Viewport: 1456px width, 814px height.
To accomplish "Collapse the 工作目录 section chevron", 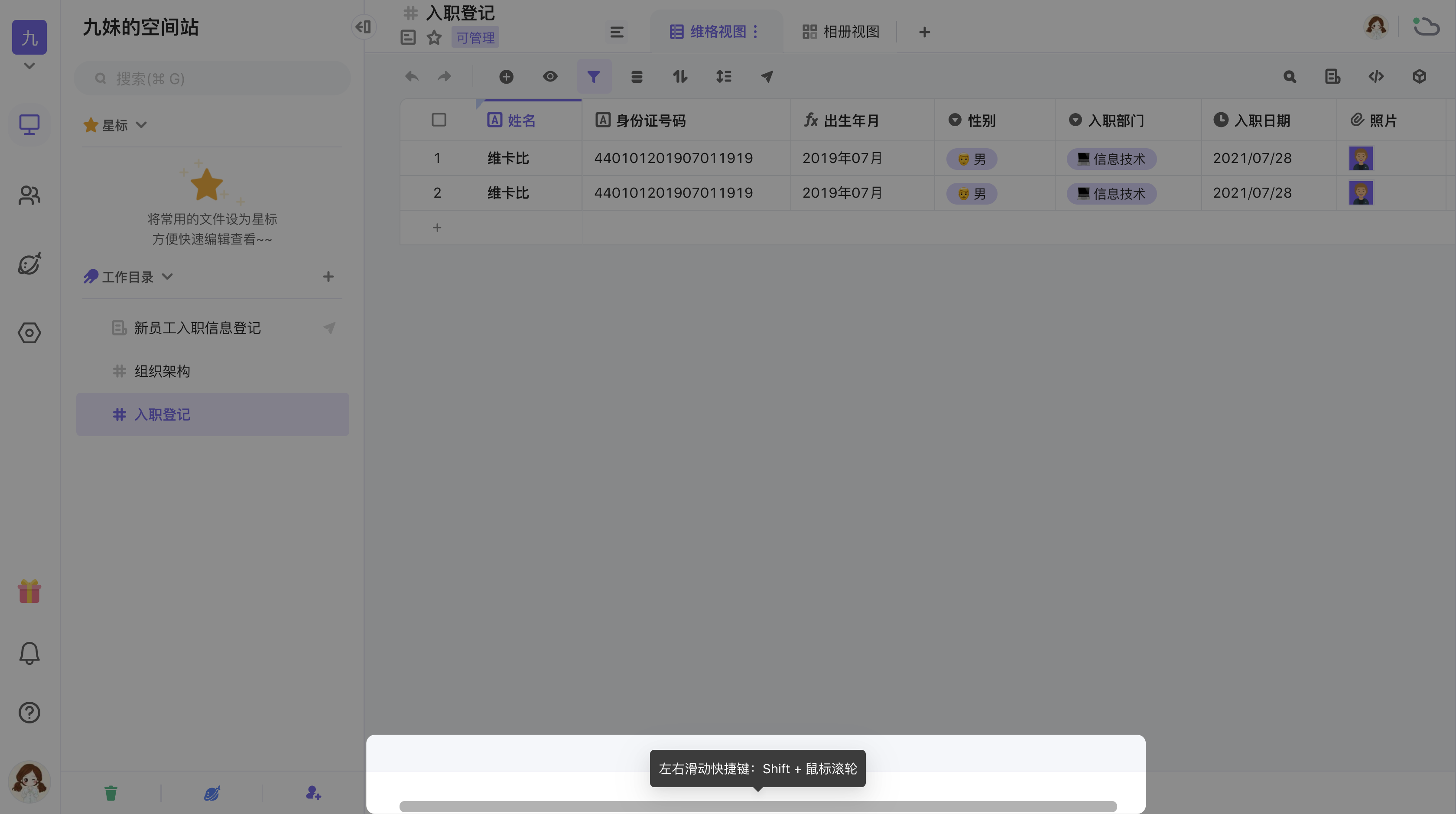I will click(167, 277).
